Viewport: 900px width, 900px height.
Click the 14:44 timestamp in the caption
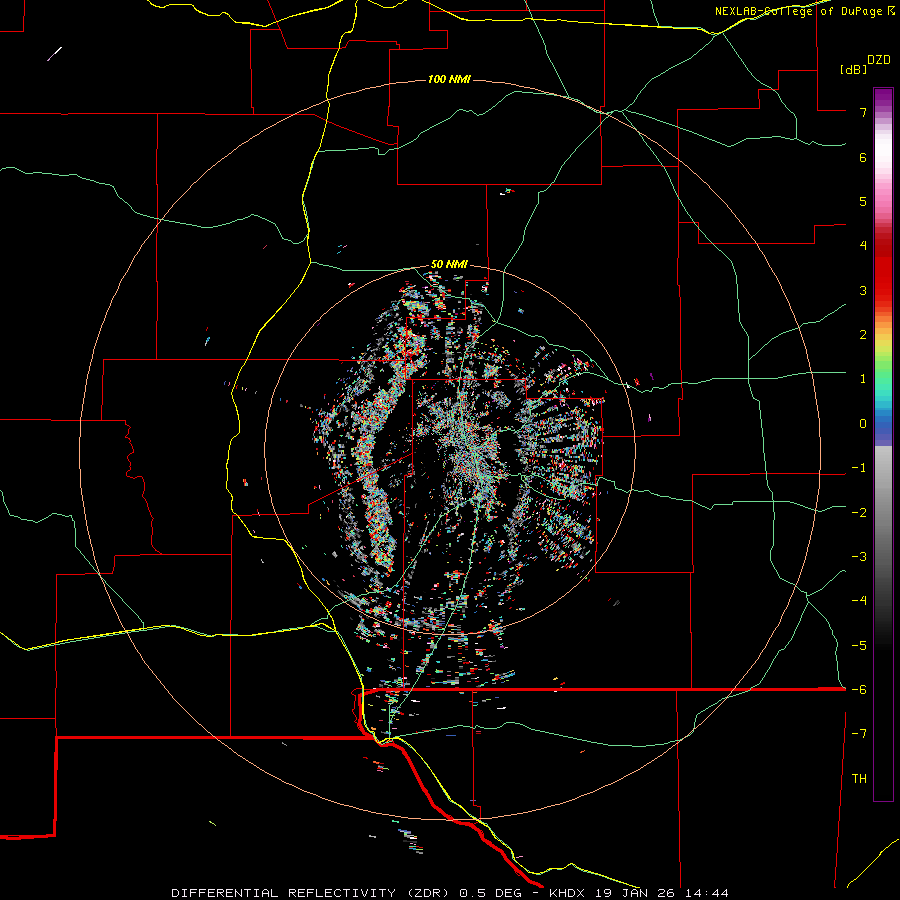pos(707,893)
